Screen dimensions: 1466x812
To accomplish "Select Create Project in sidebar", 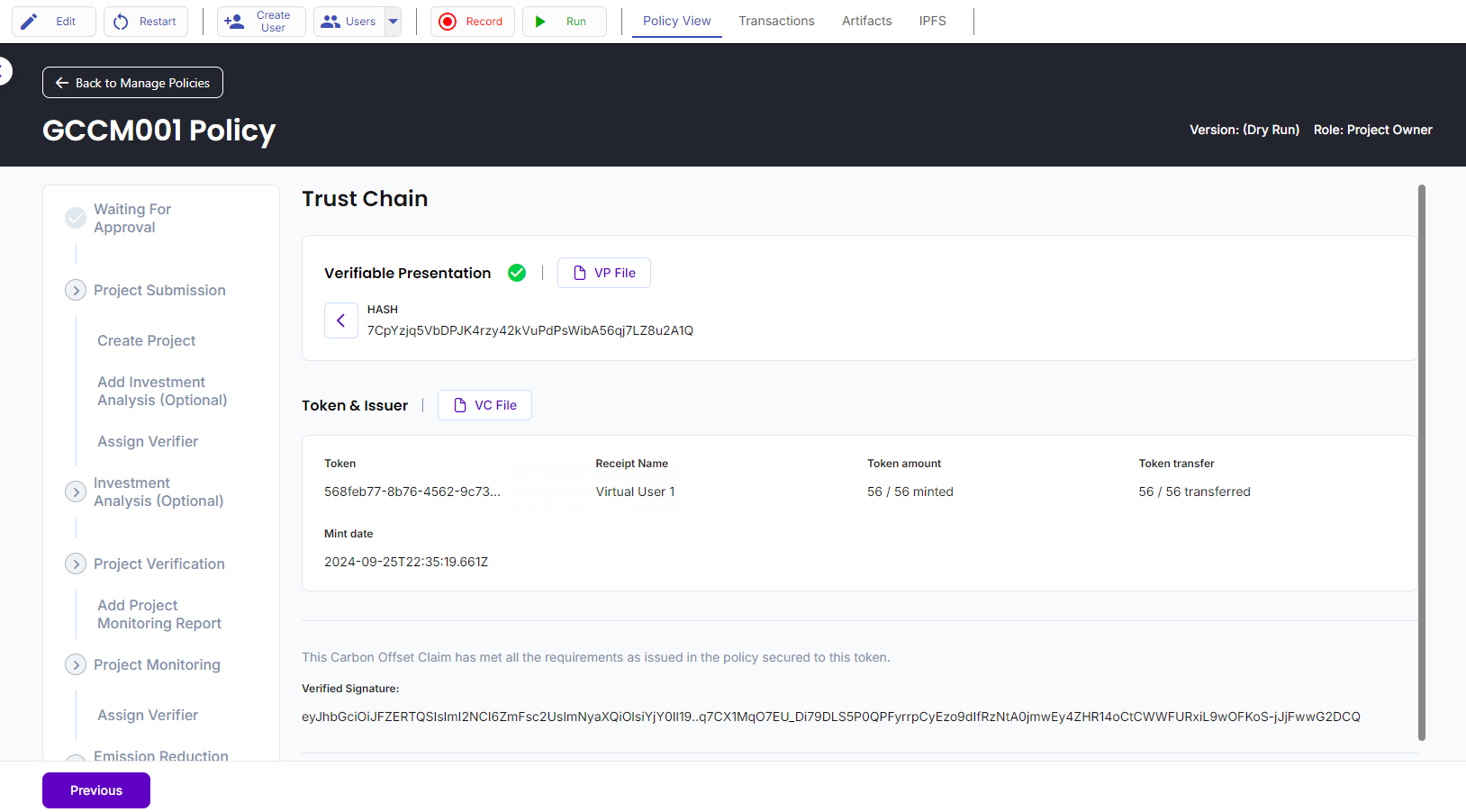I will point(147,340).
